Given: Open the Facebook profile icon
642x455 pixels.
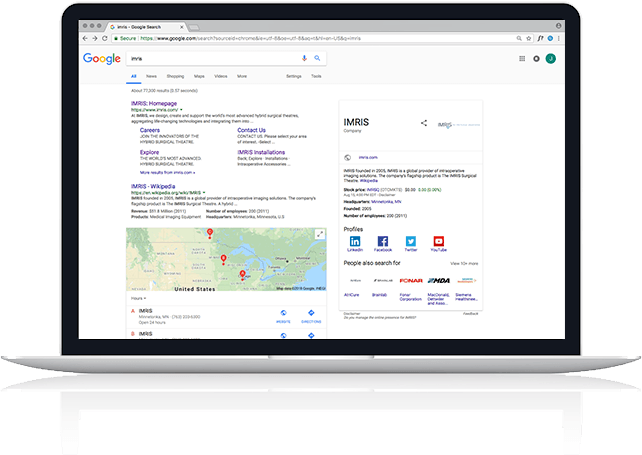Looking at the screenshot, I should pos(383,241).
